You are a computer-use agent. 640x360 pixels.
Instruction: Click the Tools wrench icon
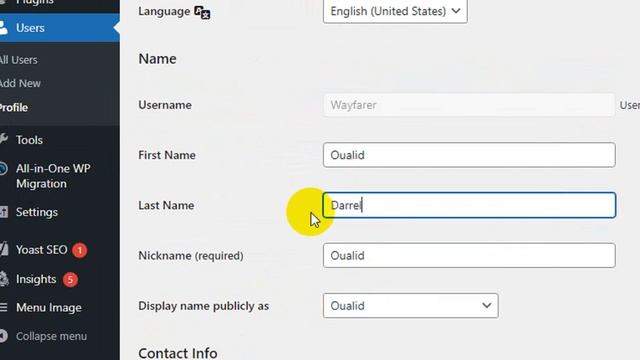[4, 139]
